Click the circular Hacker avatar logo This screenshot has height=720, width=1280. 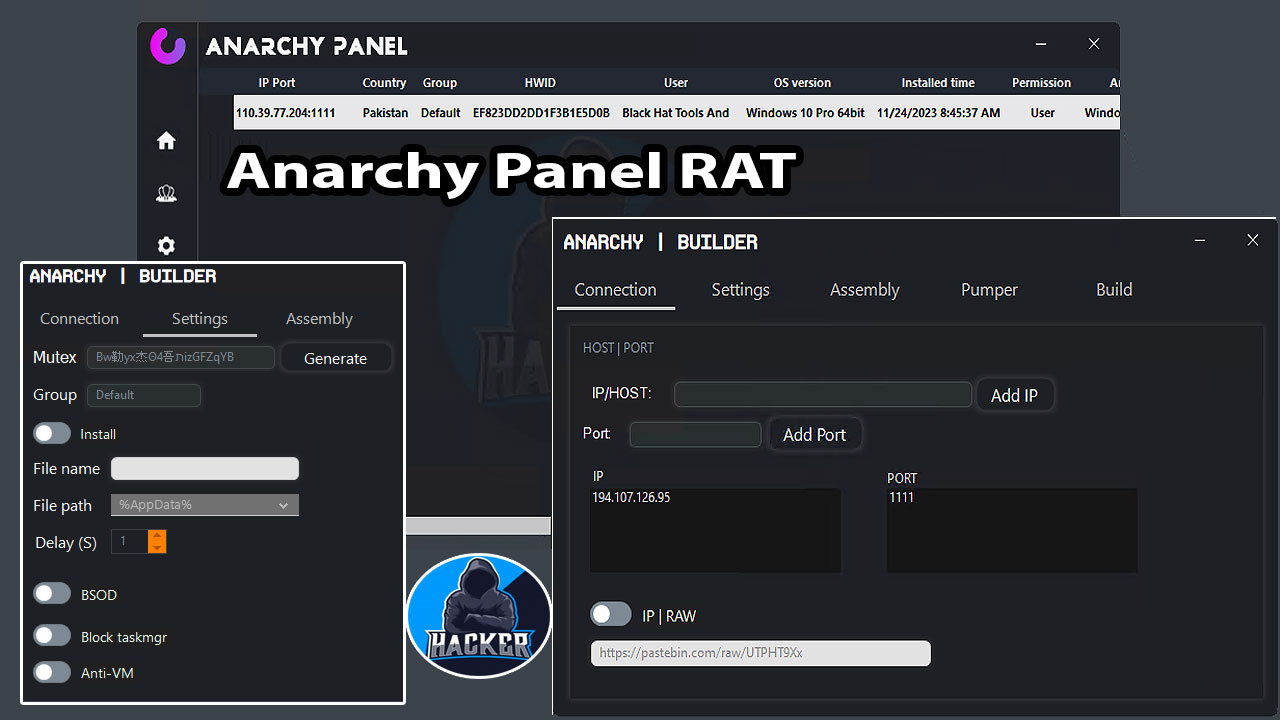[479, 615]
